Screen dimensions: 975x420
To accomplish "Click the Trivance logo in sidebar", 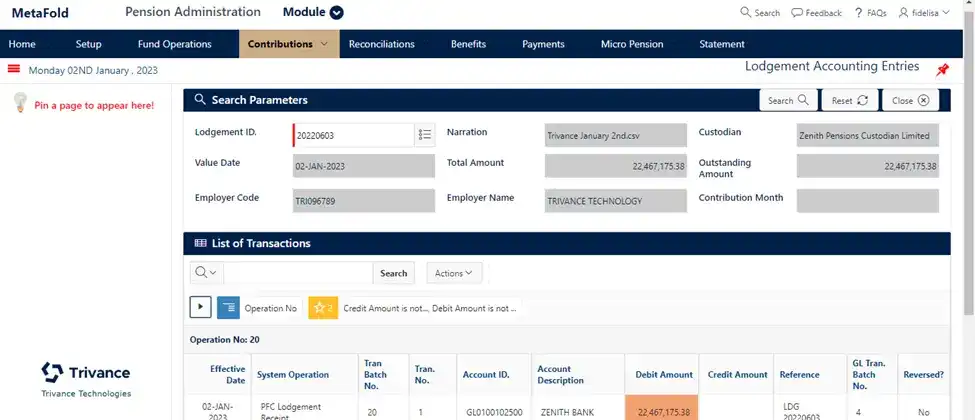I will [x=86, y=379].
